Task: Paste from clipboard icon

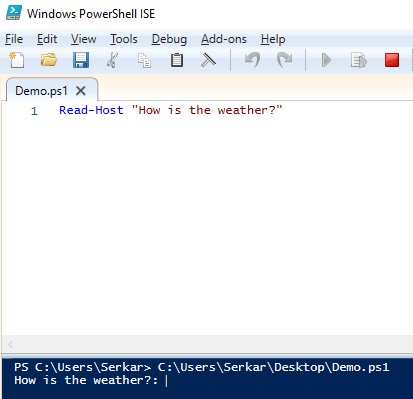Action: pos(177,60)
